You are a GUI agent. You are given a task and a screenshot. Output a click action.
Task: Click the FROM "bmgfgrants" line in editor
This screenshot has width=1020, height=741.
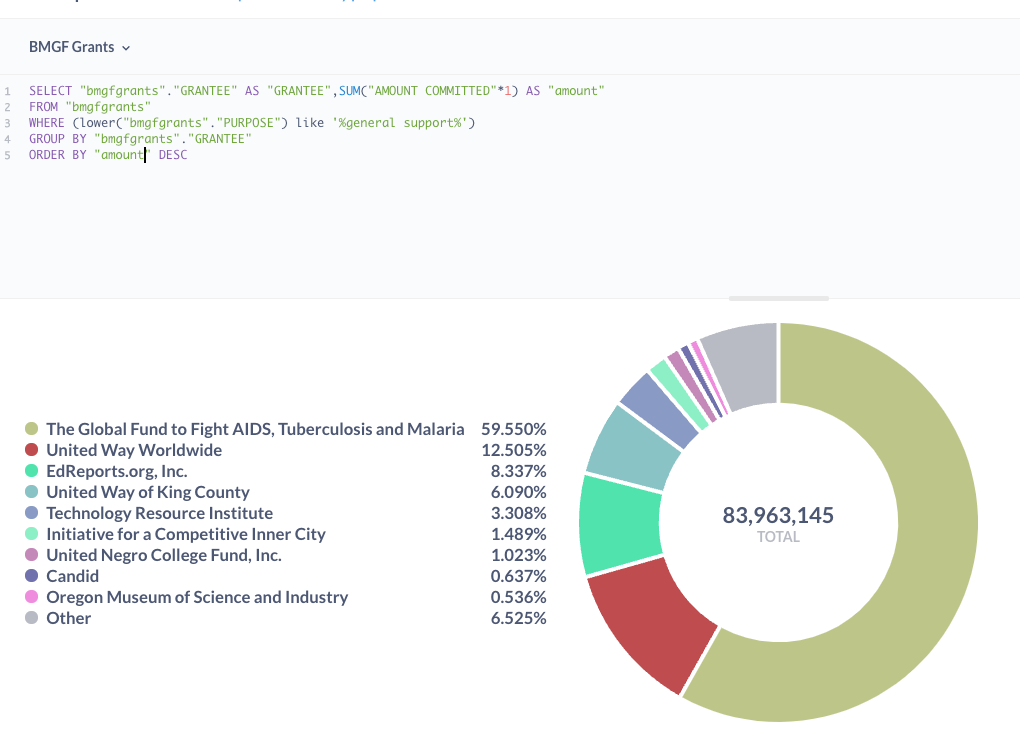coord(89,107)
